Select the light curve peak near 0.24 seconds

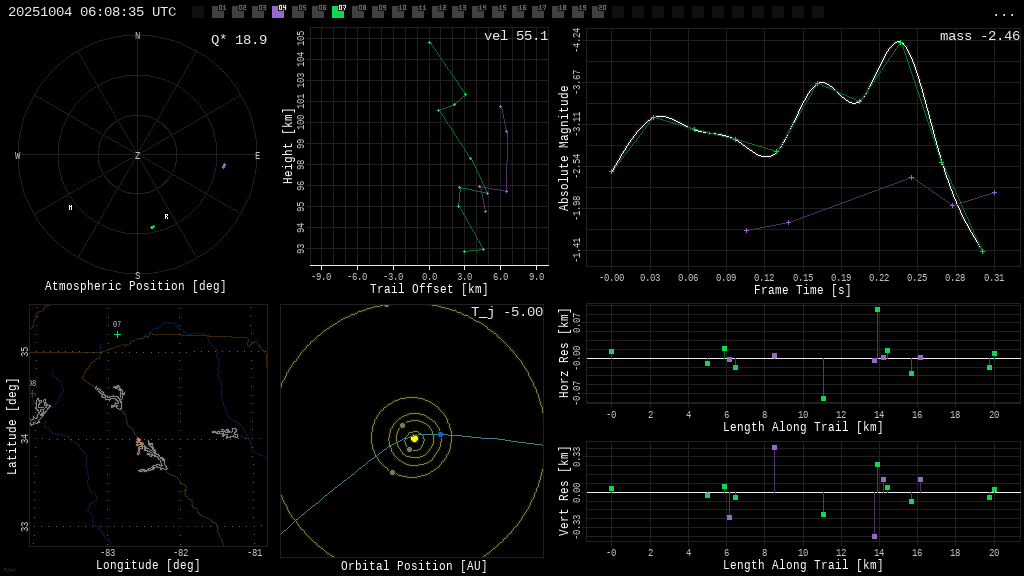(x=900, y=42)
